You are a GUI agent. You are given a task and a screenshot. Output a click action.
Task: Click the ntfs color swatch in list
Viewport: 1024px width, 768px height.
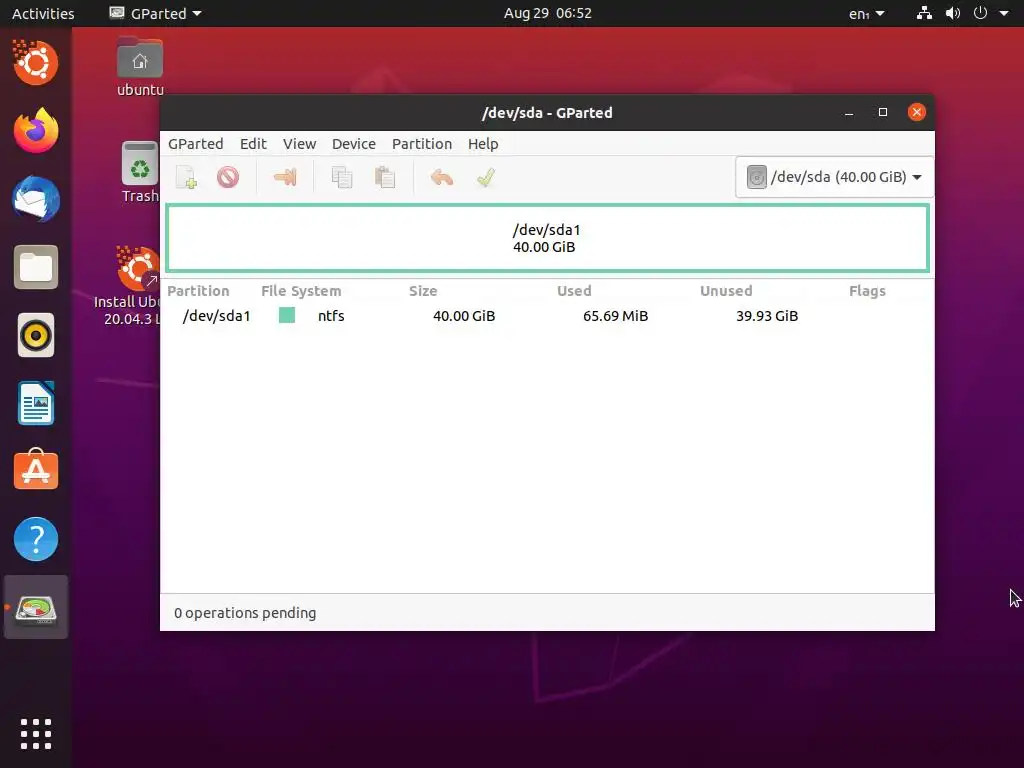point(287,315)
